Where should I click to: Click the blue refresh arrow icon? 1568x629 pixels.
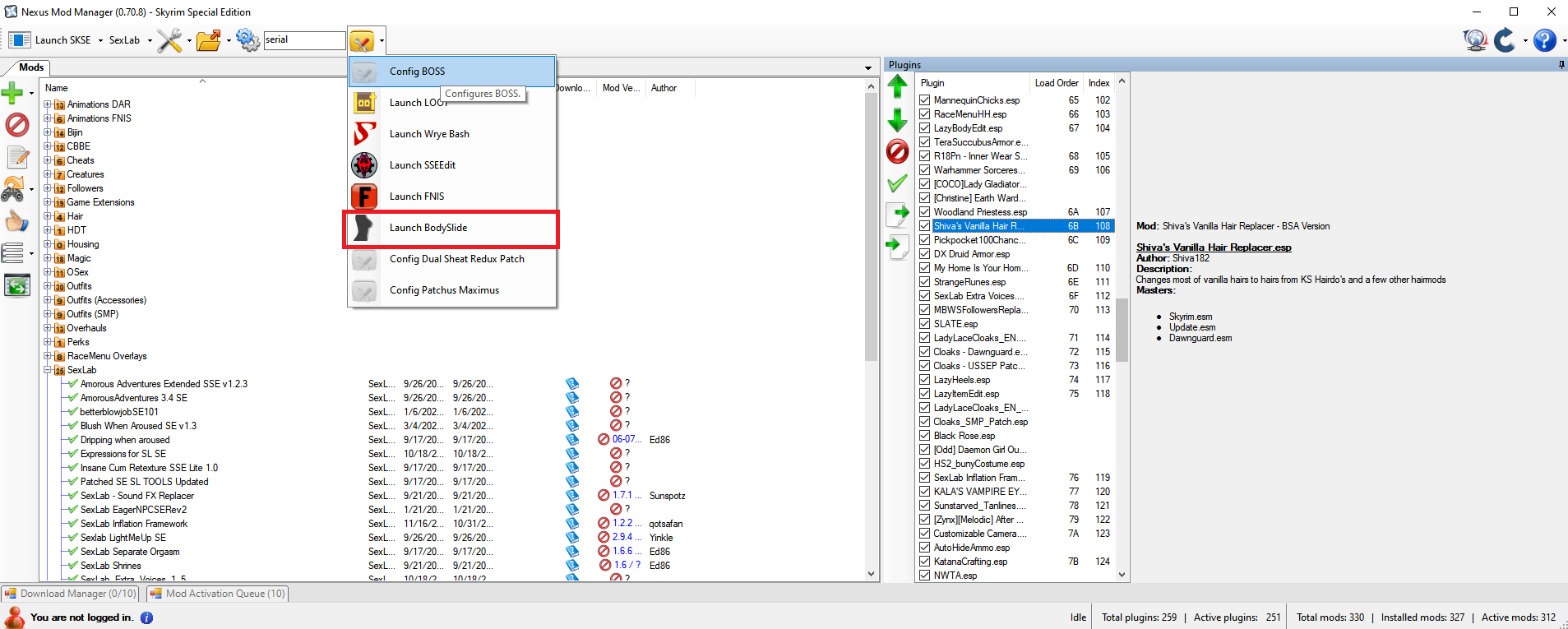pyautogui.click(x=1505, y=39)
